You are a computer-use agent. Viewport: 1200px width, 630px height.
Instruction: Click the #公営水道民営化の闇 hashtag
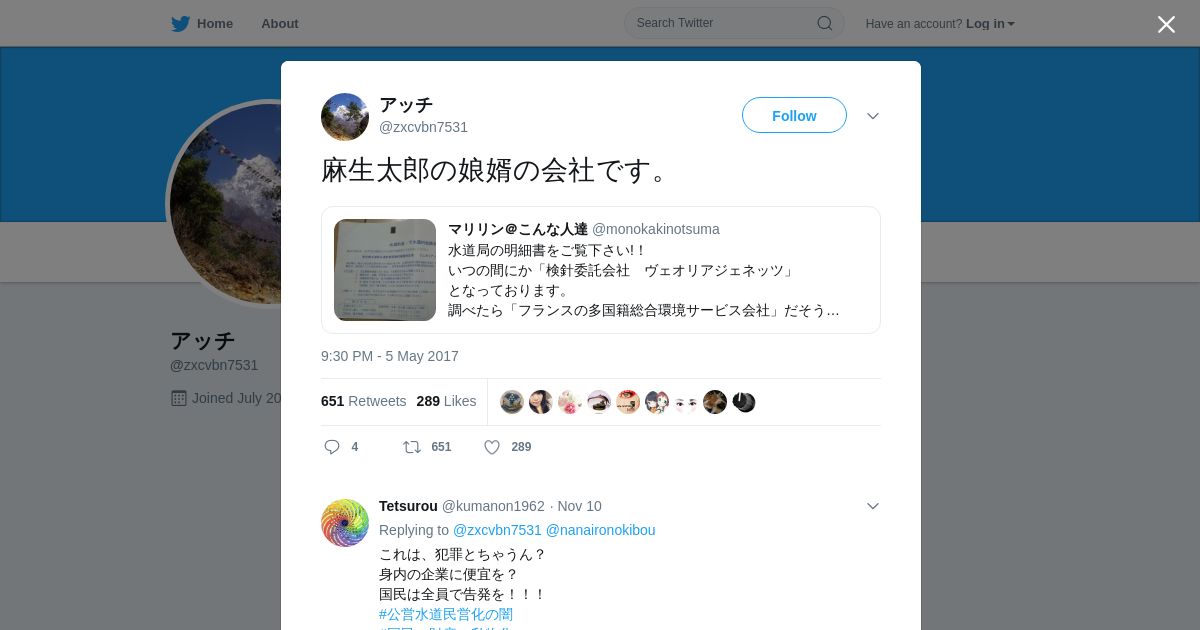[x=446, y=614]
